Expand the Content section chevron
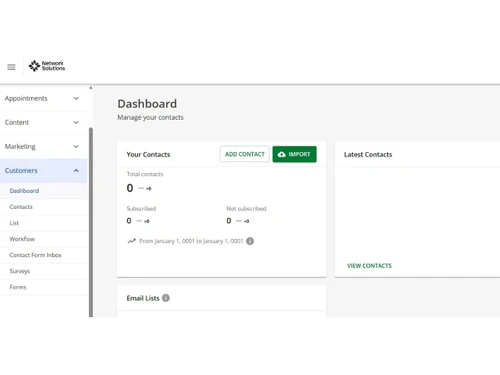The image size is (500, 375). tap(76, 122)
